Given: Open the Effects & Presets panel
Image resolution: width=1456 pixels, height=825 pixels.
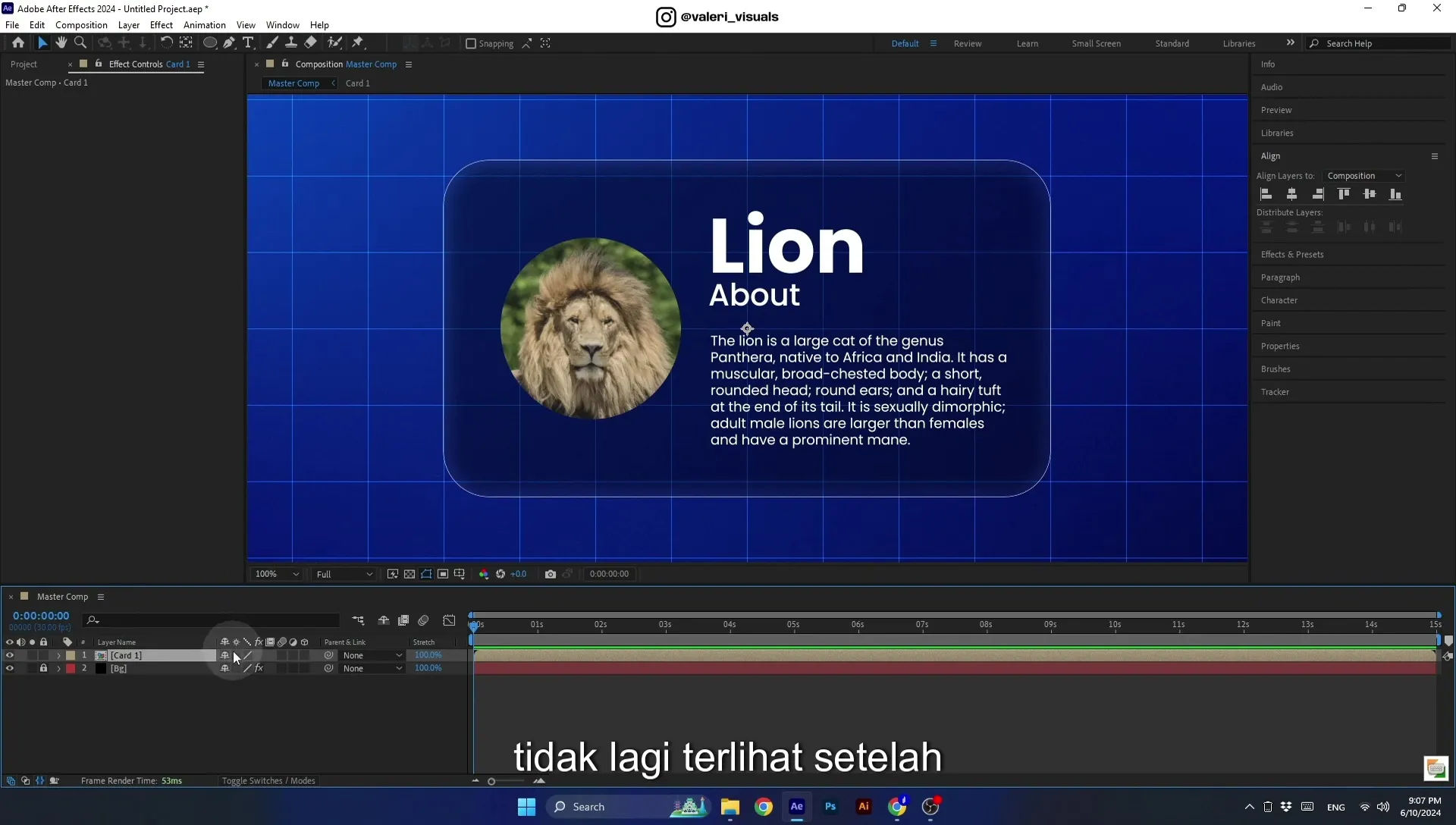Looking at the screenshot, I should point(1292,255).
